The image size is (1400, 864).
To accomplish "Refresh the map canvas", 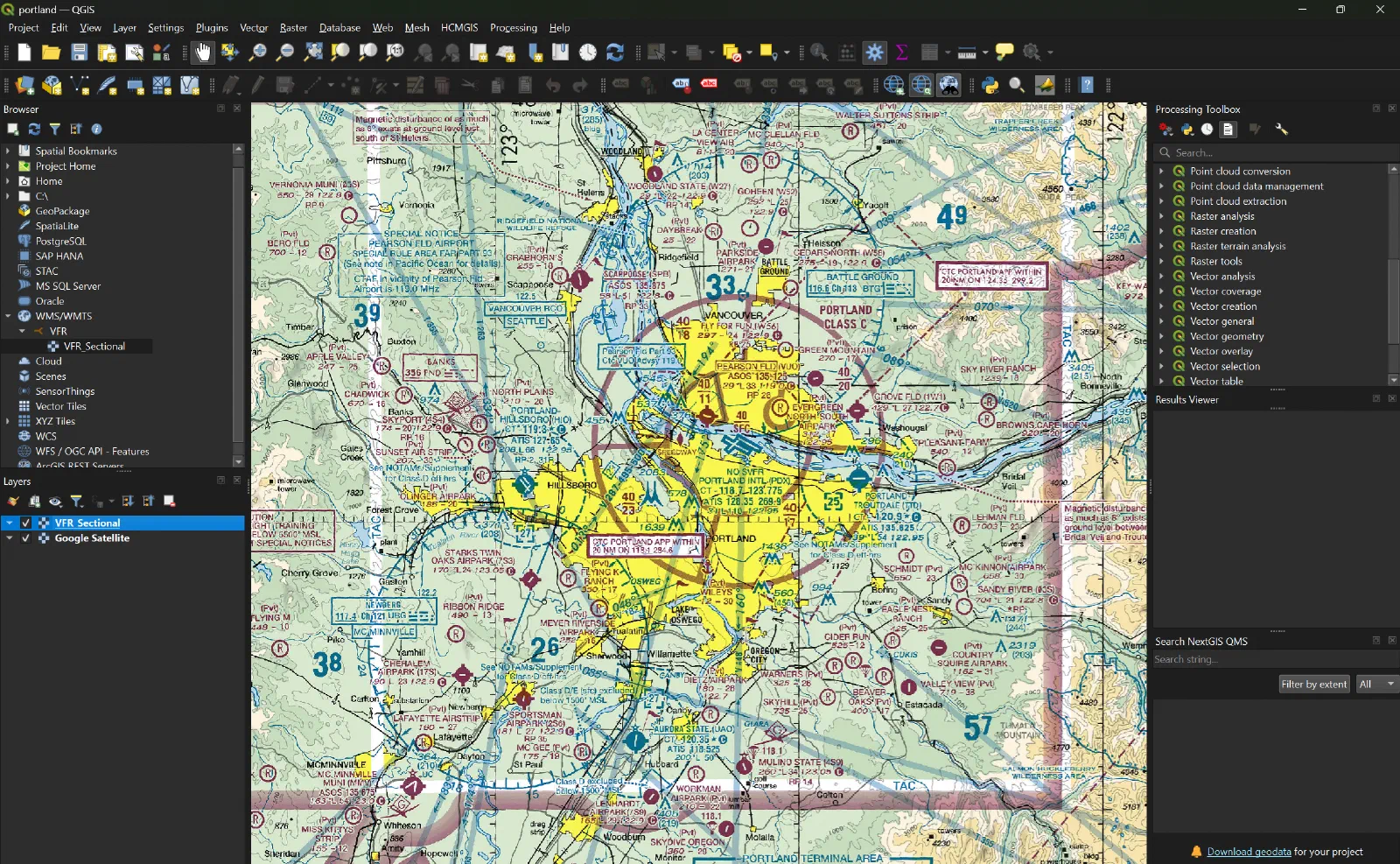I will pos(615,53).
